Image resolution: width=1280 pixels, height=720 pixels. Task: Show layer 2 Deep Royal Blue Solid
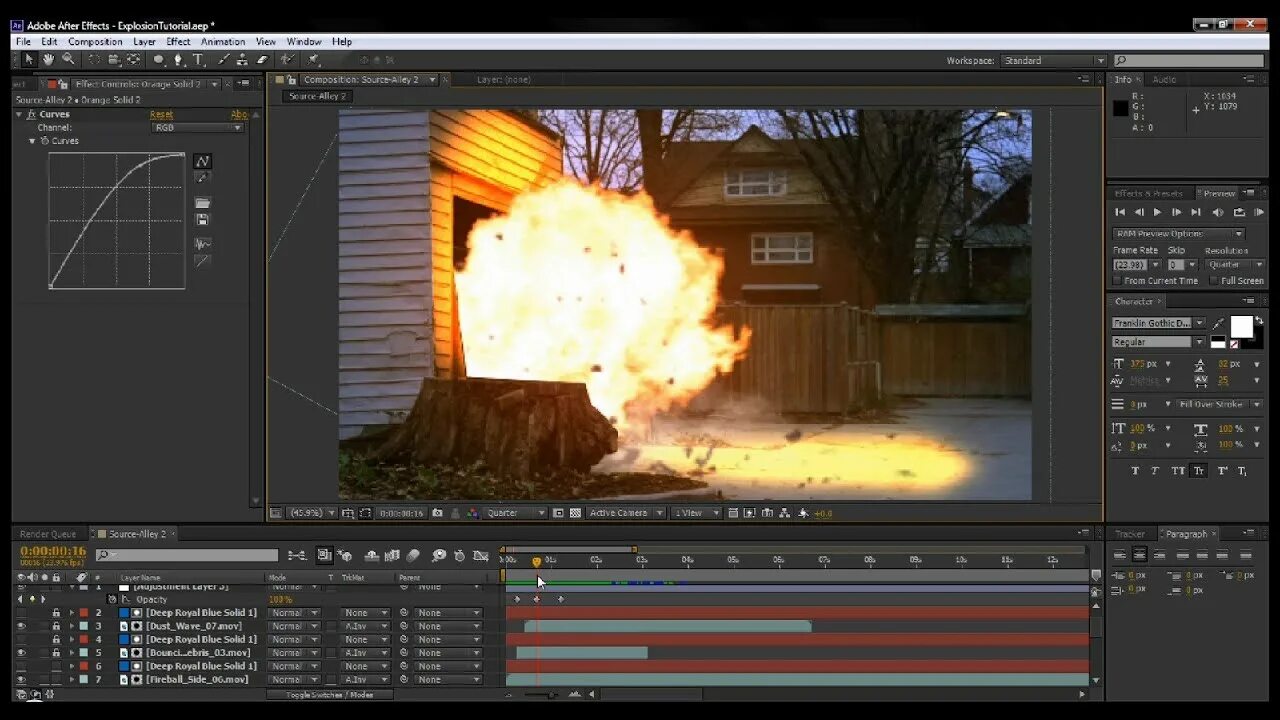pos(21,613)
